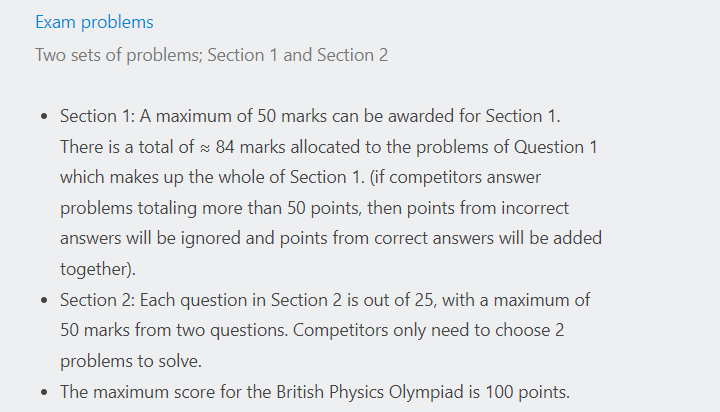Click the phrase '50 marks from two questions'

tap(174, 330)
